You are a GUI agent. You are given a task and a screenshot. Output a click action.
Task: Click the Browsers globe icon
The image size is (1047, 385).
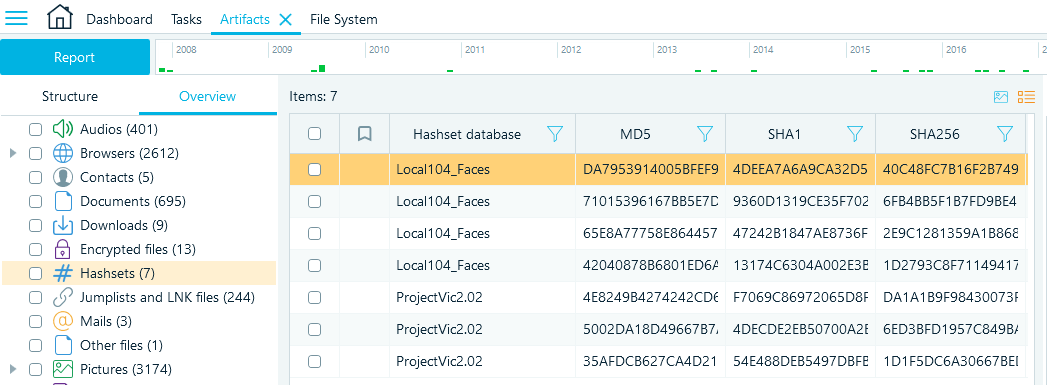point(62,153)
